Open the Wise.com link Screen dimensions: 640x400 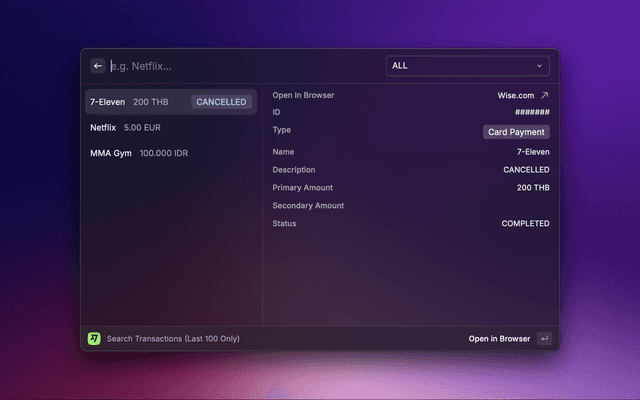point(517,96)
